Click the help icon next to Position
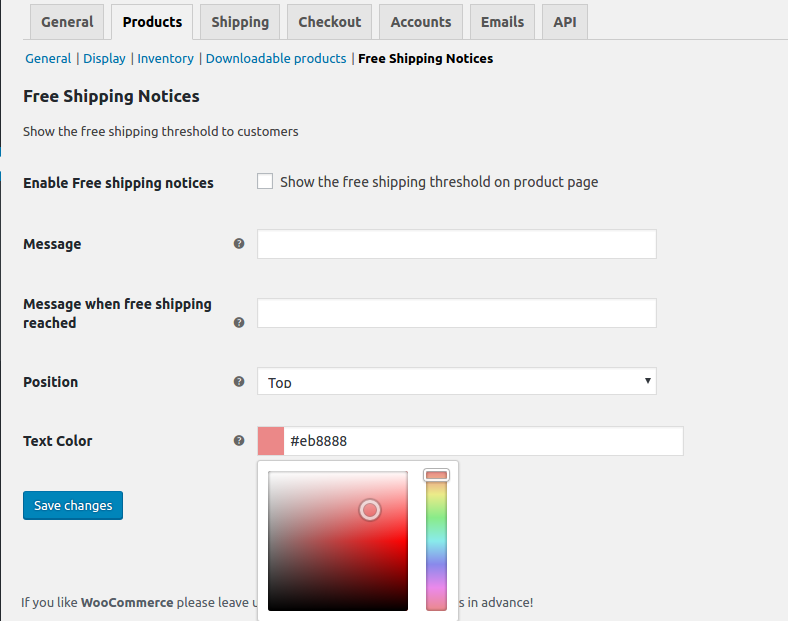This screenshot has height=621, width=788. [239, 381]
